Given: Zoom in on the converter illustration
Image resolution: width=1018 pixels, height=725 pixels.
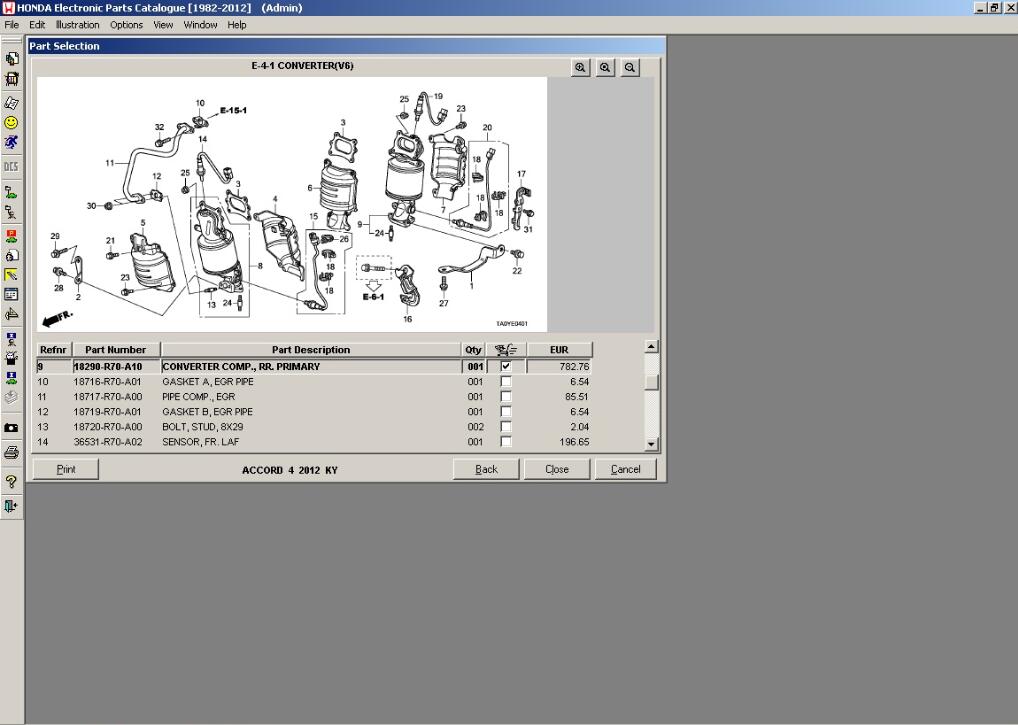Looking at the screenshot, I should 580,68.
